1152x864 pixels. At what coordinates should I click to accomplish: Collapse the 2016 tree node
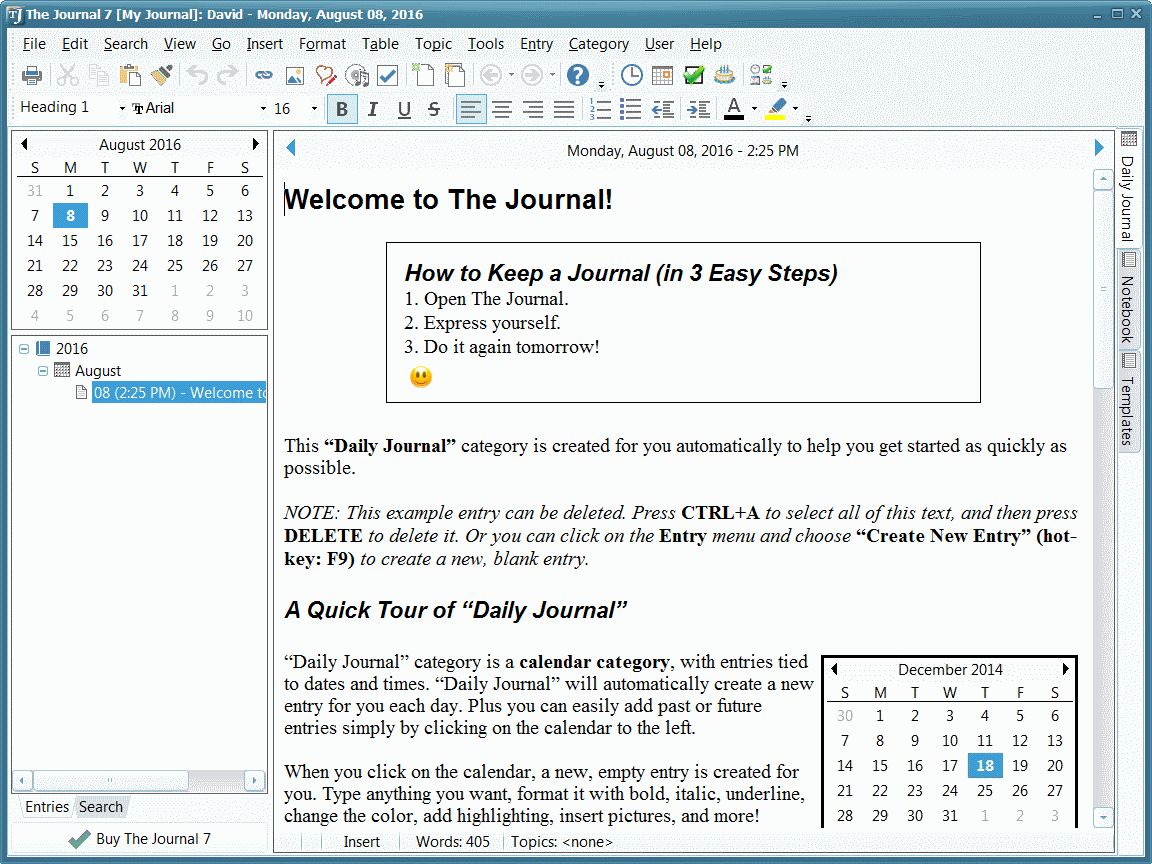pos(24,349)
